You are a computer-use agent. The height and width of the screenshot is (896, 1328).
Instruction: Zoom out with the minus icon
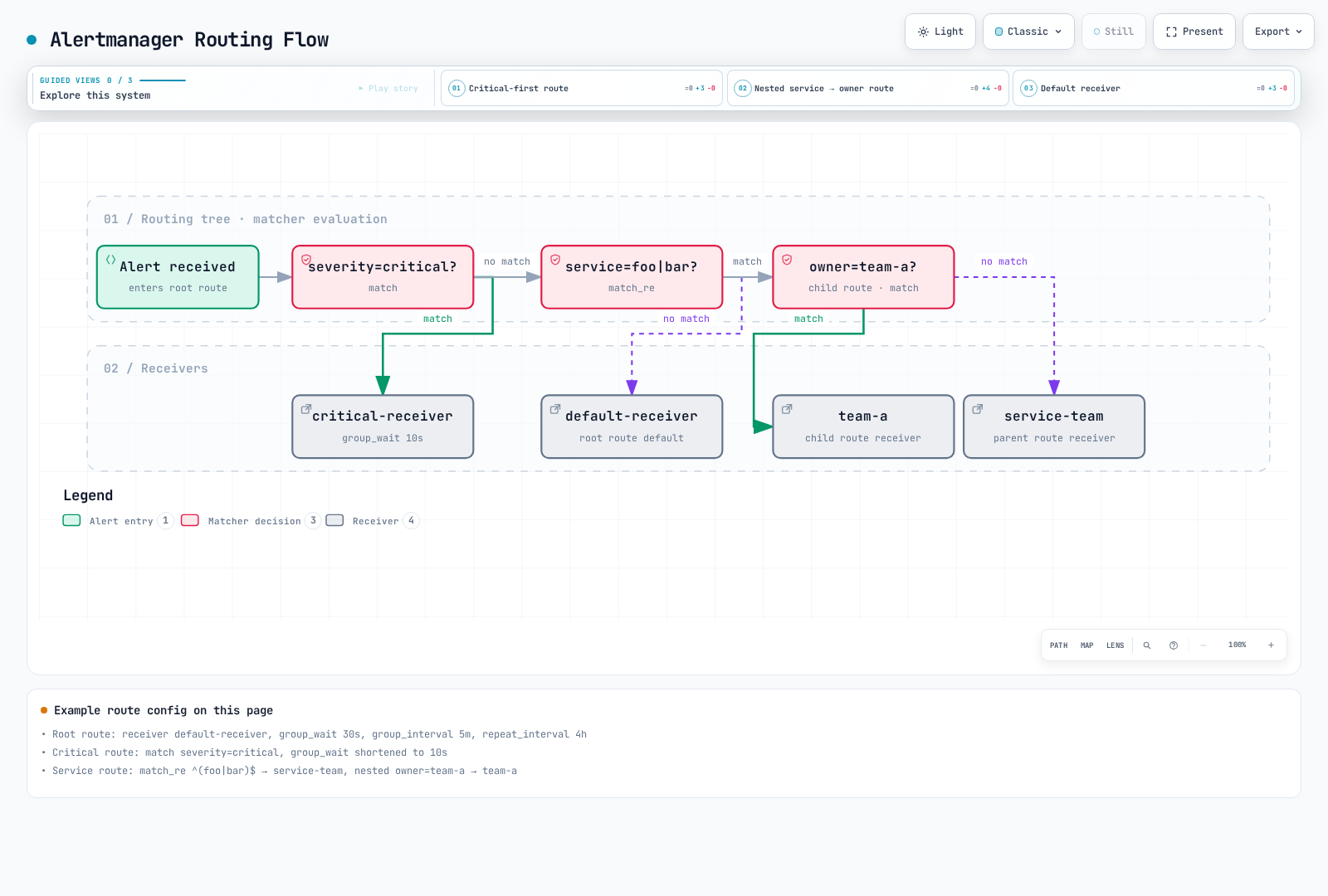click(x=1203, y=645)
